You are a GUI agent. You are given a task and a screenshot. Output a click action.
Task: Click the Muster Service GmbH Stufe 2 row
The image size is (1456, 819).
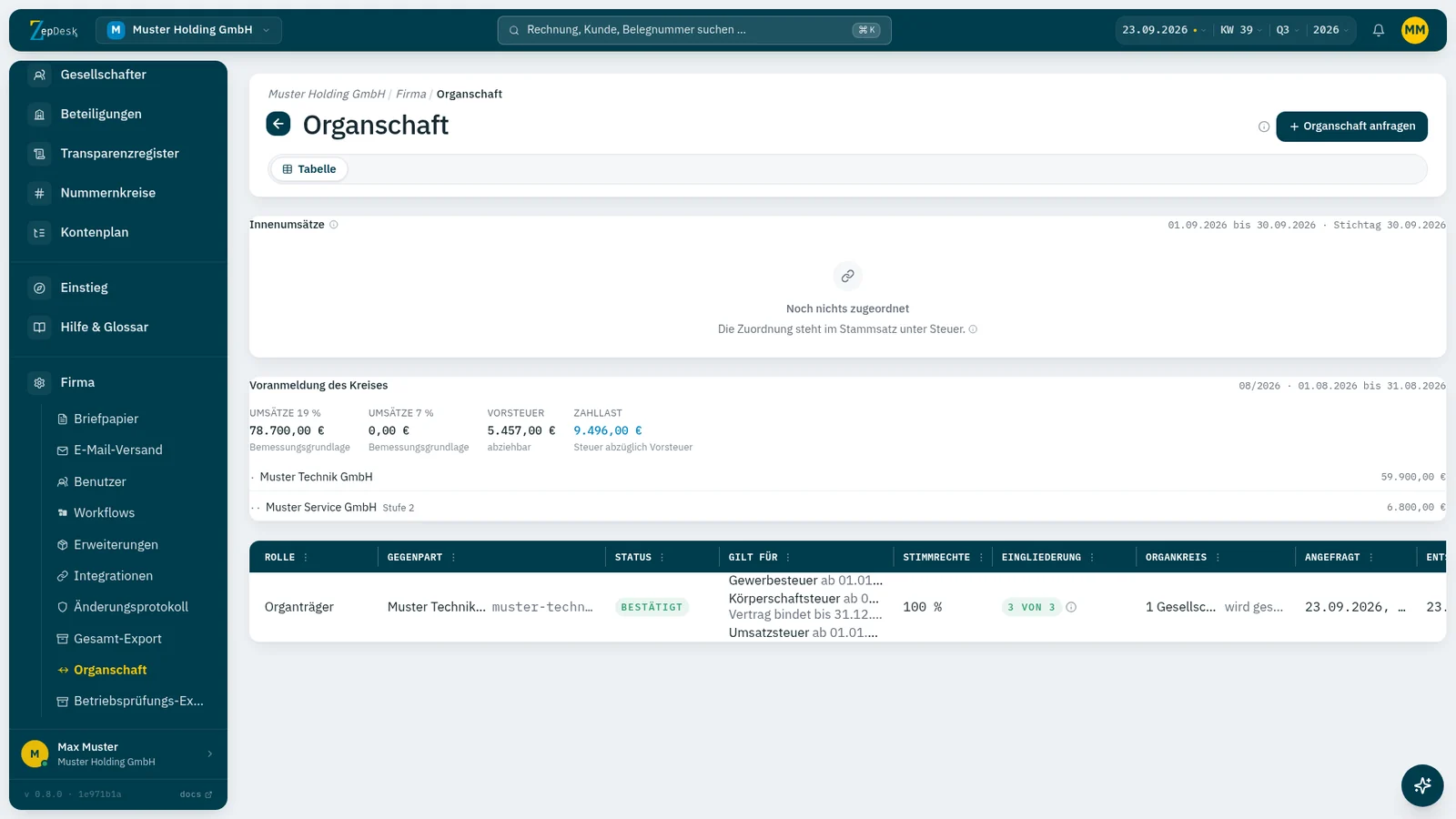pos(847,507)
